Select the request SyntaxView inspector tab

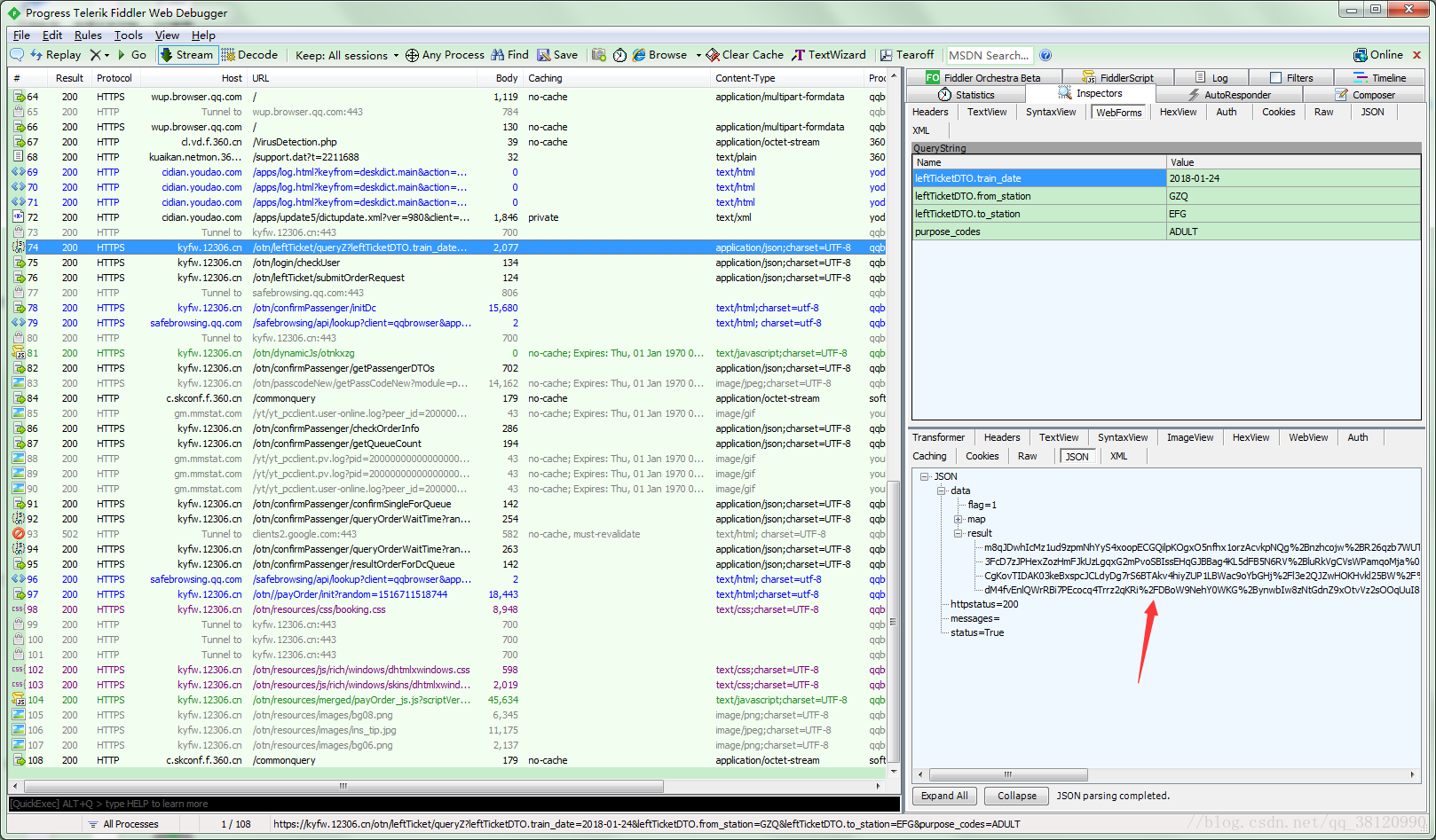tap(1051, 112)
